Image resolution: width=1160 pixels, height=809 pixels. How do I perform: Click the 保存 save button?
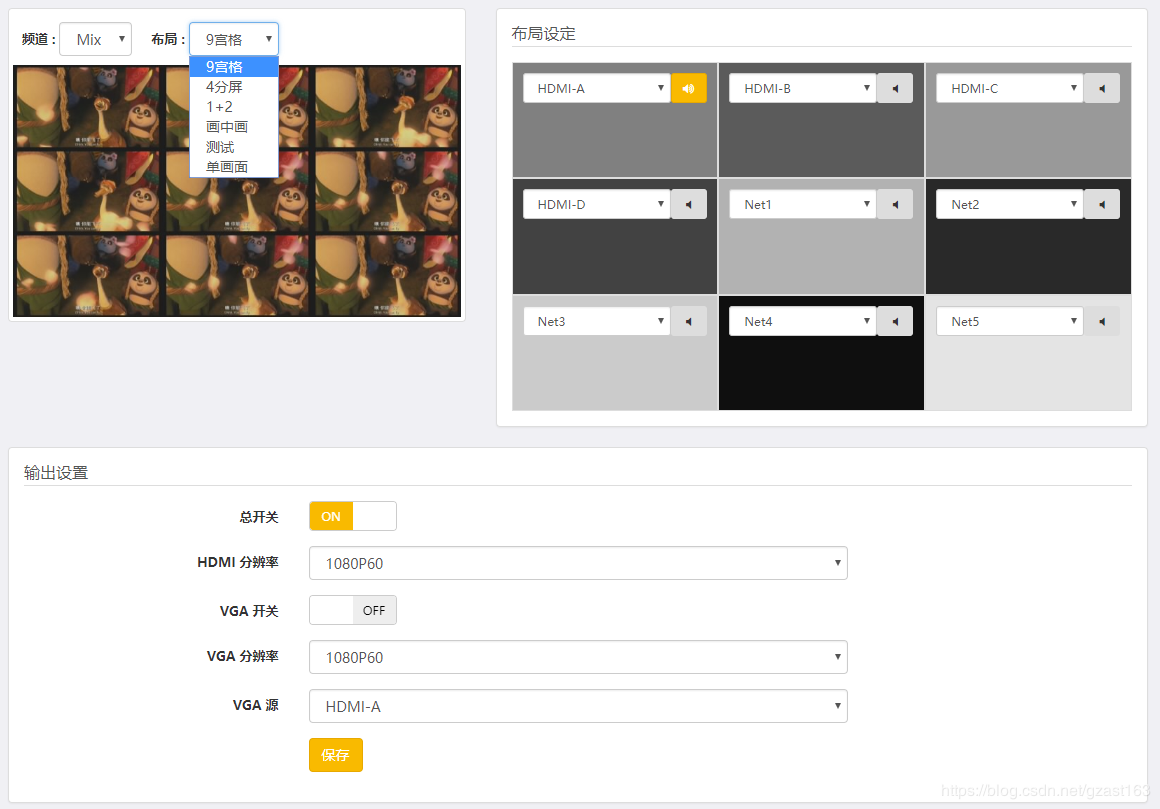click(336, 755)
